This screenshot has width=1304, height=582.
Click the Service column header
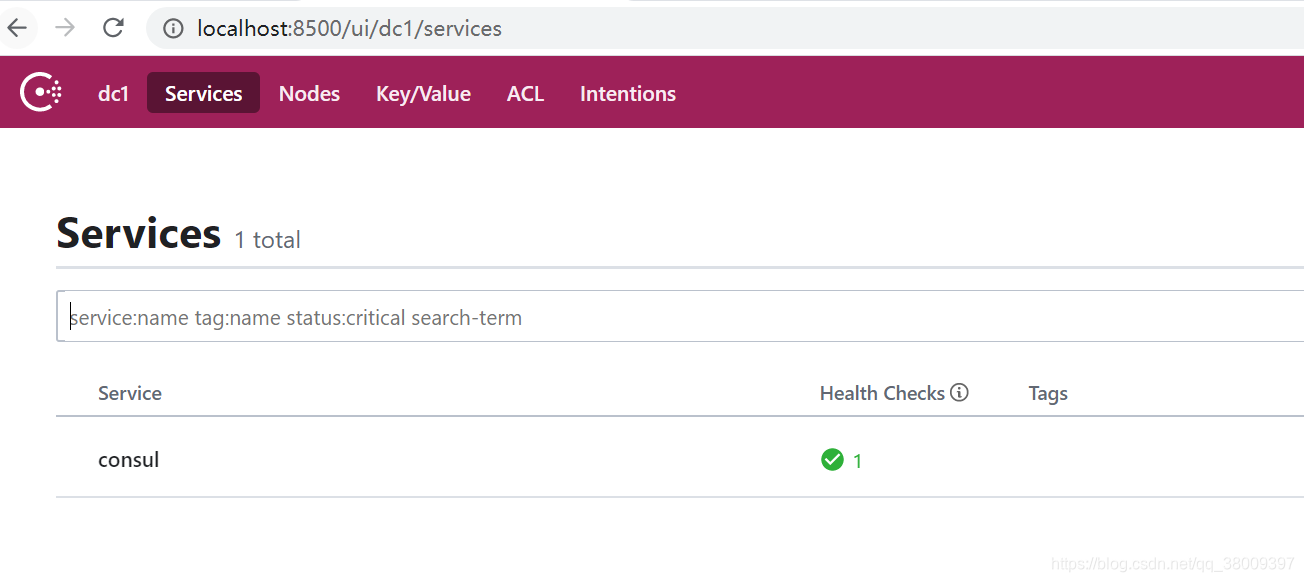point(130,393)
